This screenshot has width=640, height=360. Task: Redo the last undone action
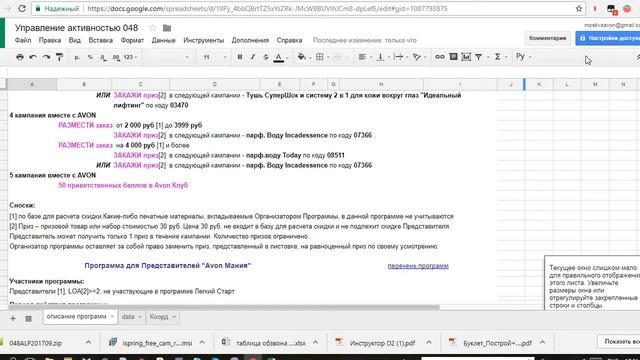click(46, 57)
